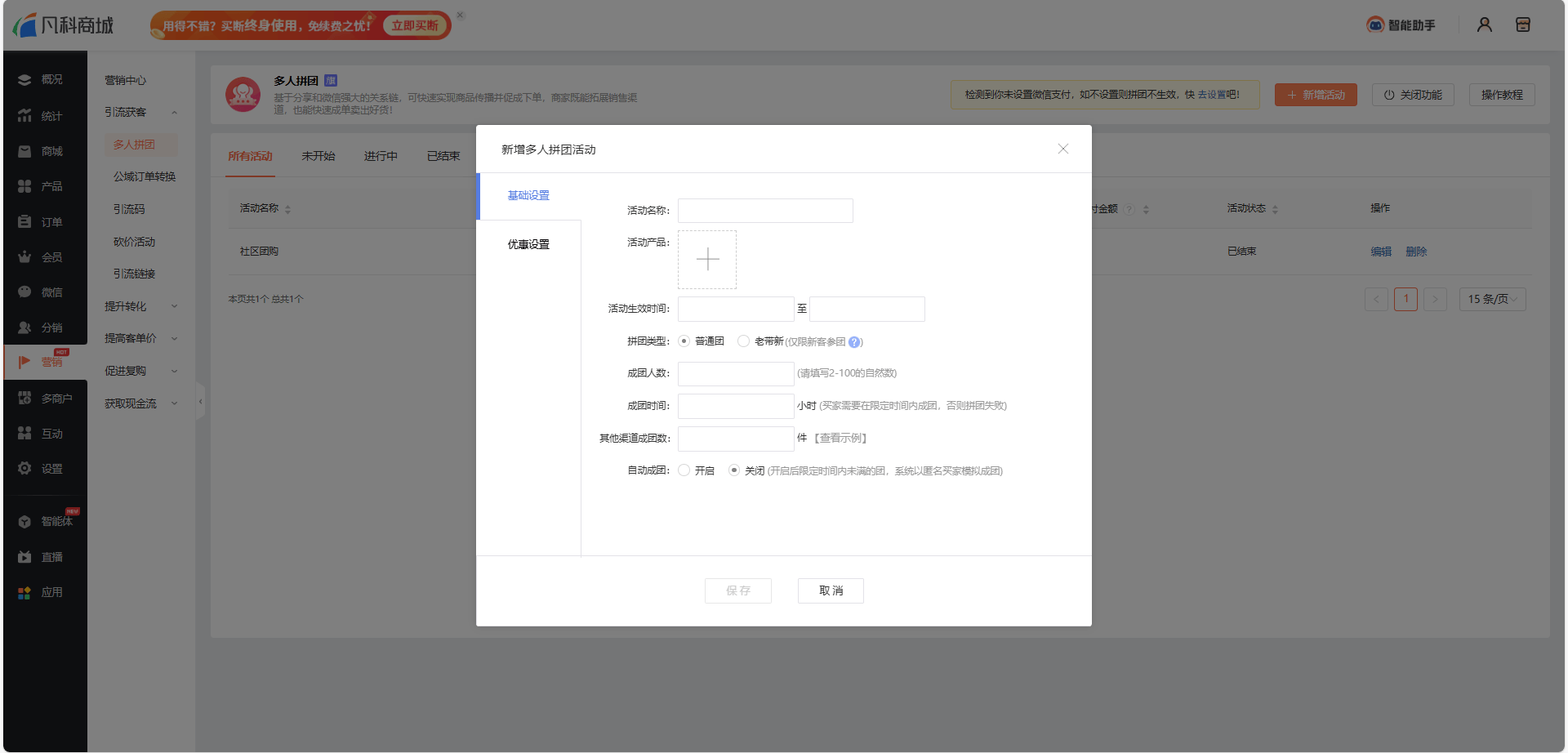Open the 15 条/页 page size dropdown
This screenshot has height=753, width=1568.
click(1492, 299)
